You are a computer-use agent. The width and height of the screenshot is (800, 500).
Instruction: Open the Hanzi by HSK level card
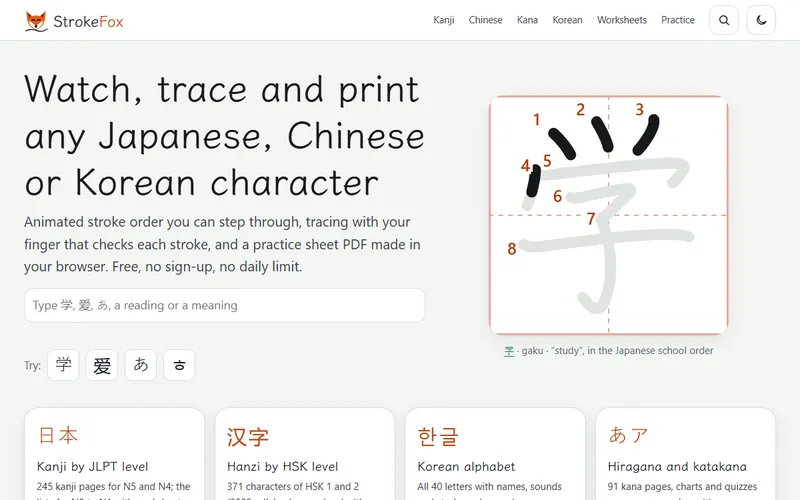tap(305, 454)
